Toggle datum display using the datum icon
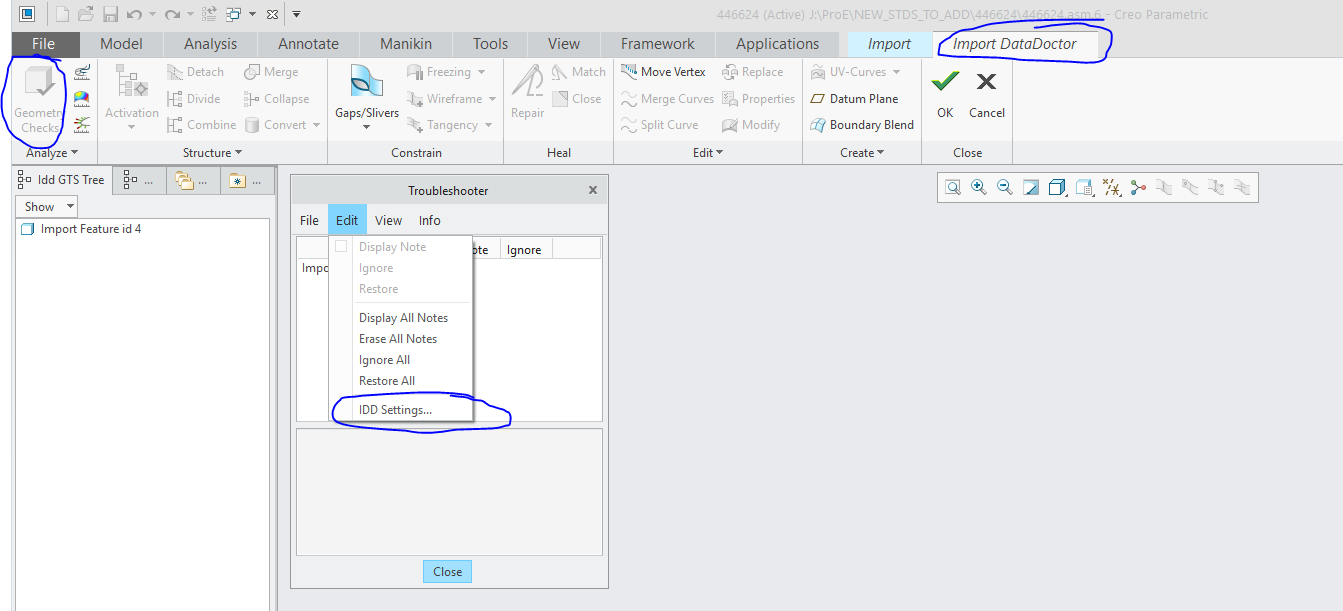 (1110, 187)
